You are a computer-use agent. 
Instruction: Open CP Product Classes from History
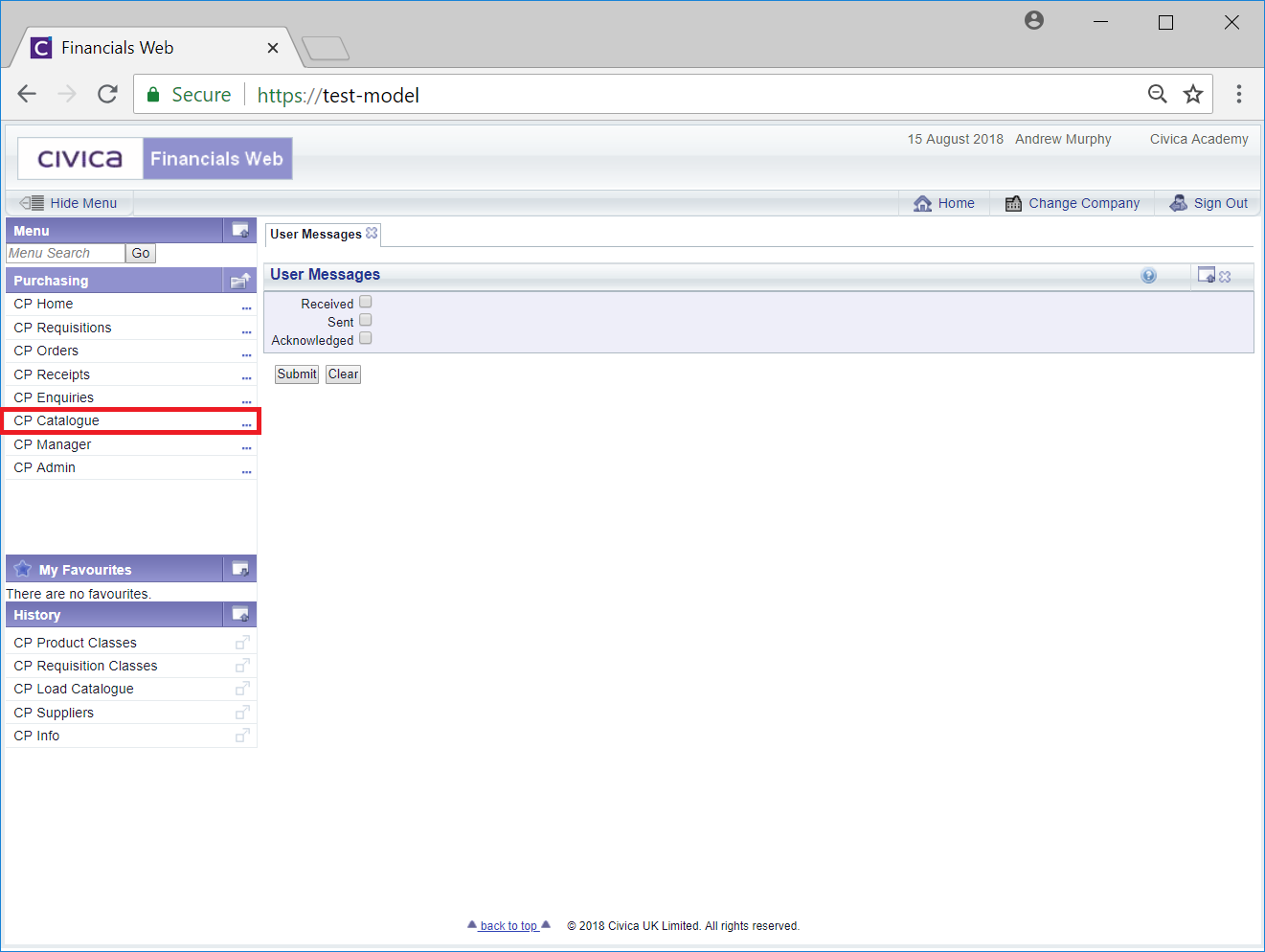(75, 643)
